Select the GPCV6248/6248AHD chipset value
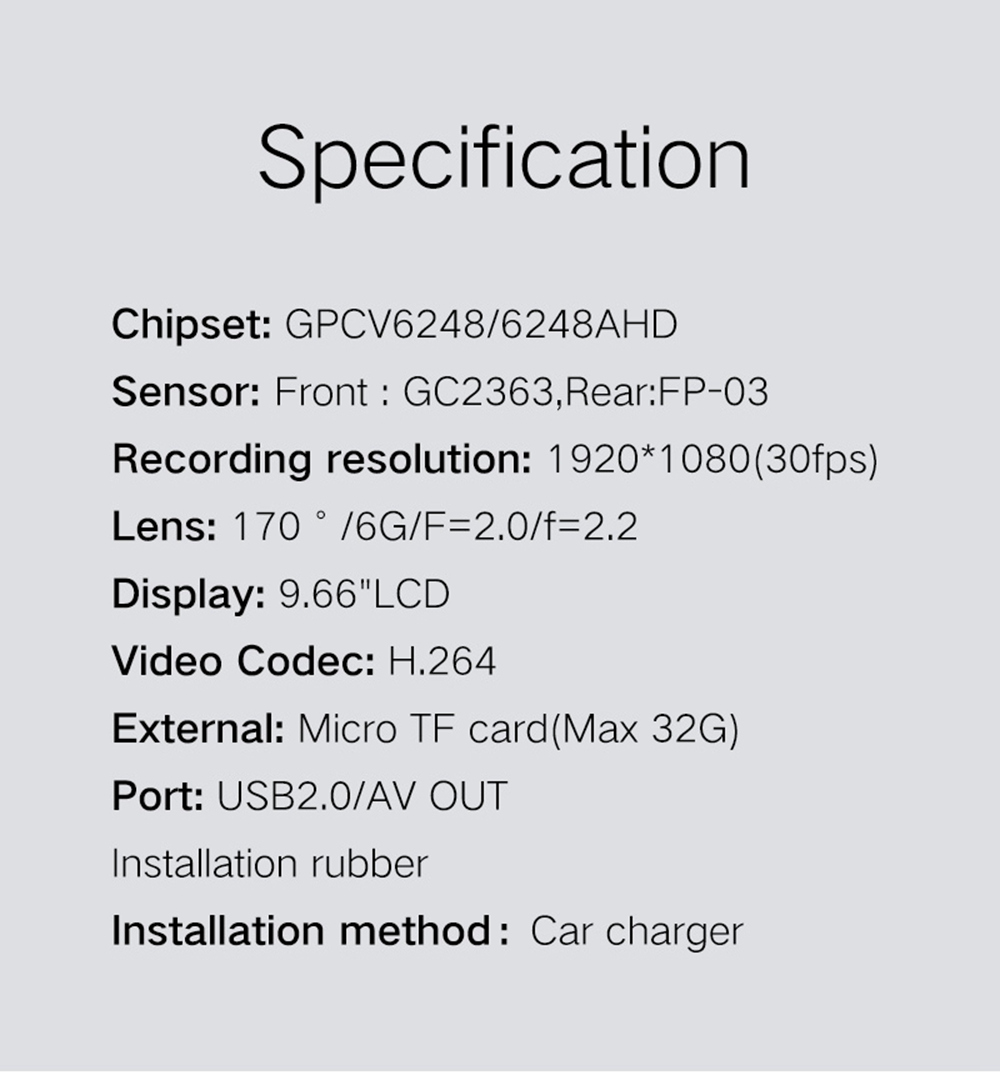Screen dimensions: 1000x1080 point(481,325)
